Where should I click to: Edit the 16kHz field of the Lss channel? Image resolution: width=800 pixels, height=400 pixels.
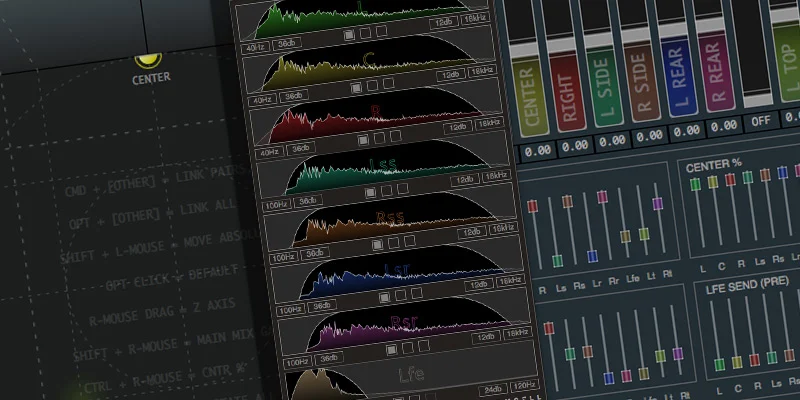pyautogui.click(x=496, y=176)
